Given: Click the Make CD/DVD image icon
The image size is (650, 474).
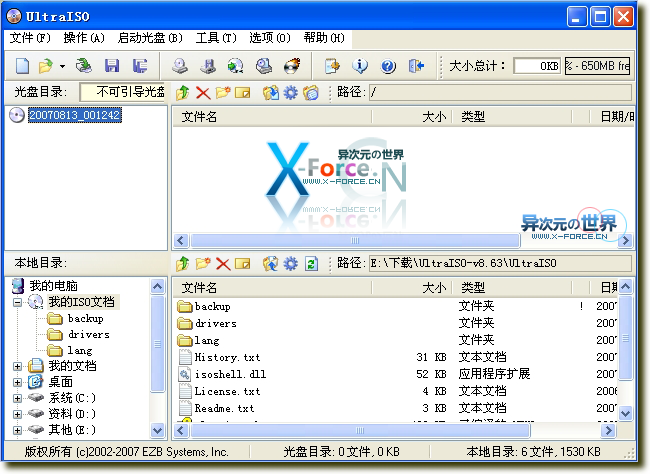Looking at the screenshot, I should (180, 66).
